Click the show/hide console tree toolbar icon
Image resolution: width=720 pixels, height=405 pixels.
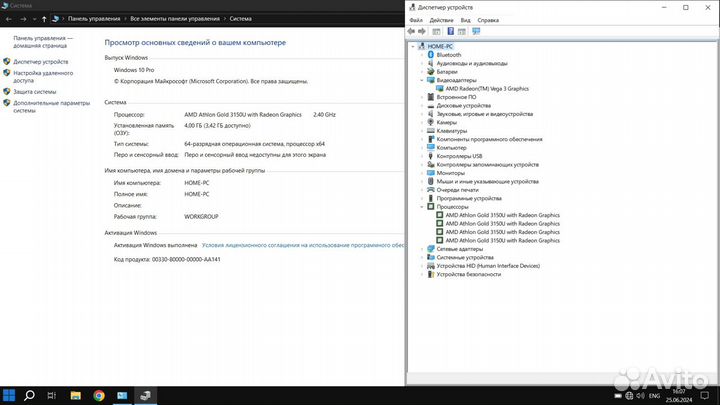[x=436, y=31]
